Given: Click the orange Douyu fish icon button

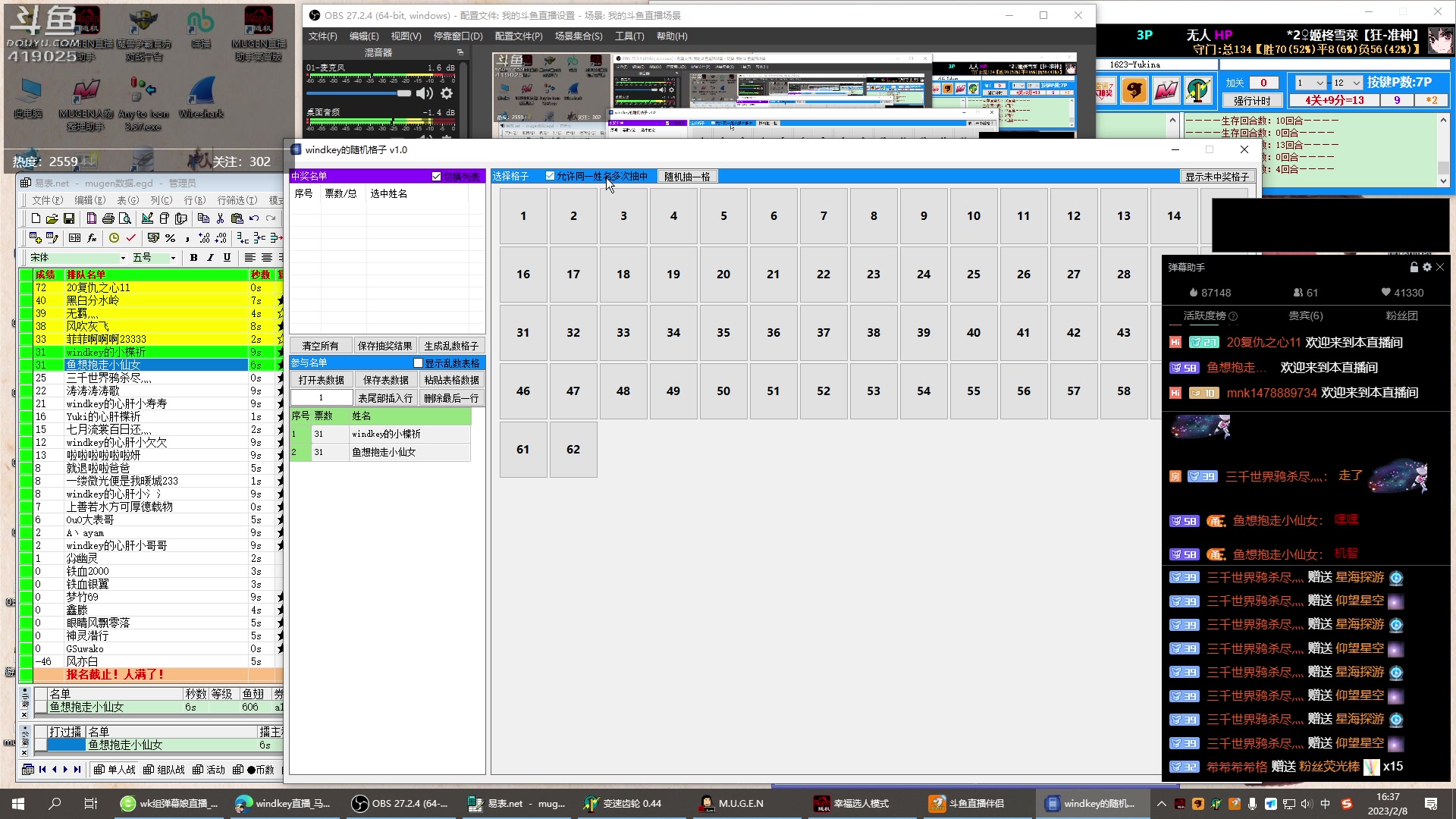Looking at the screenshot, I should (1134, 90).
